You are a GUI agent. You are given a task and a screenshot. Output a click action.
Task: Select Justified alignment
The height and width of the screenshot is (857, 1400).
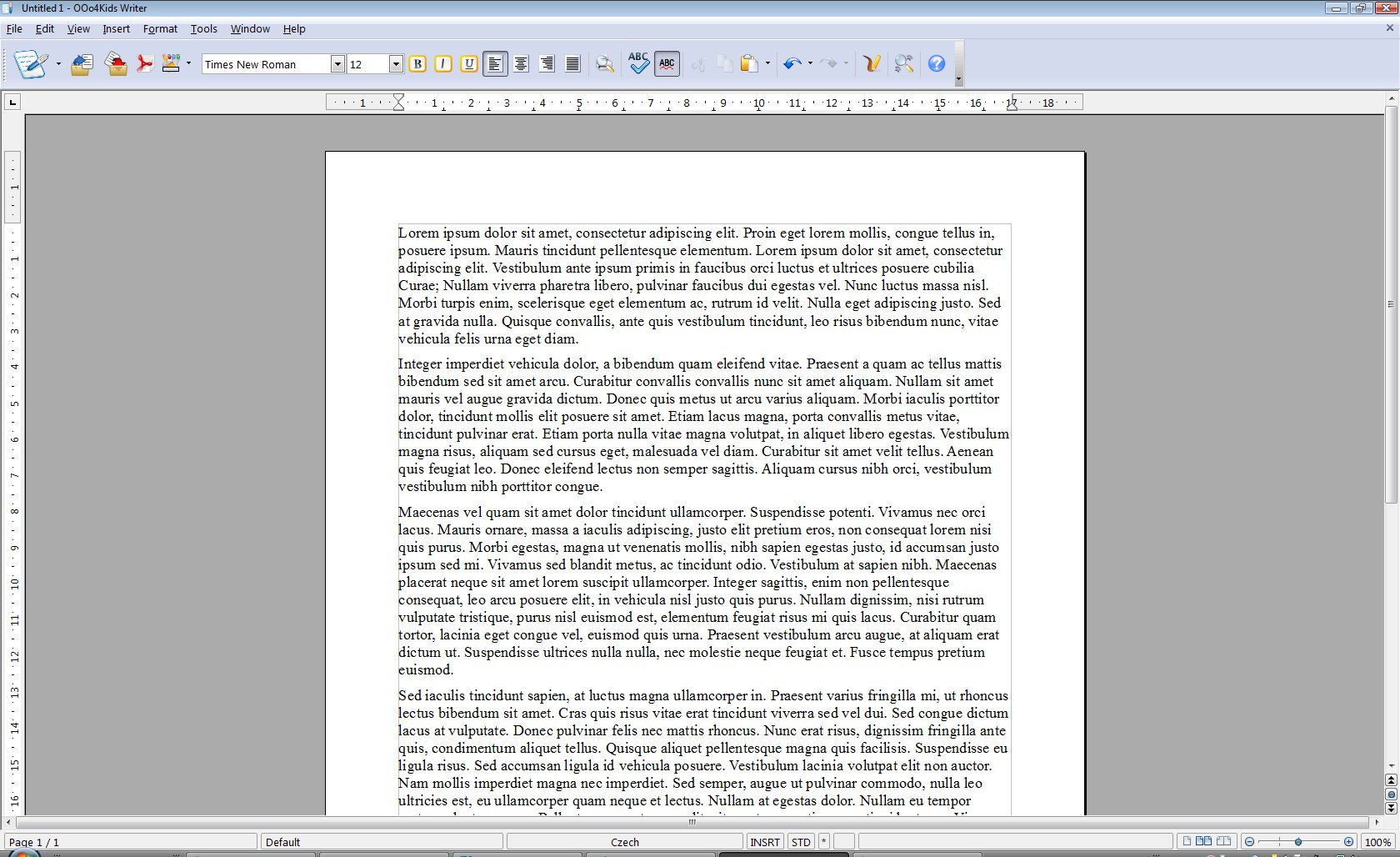click(x=572, y=64)
